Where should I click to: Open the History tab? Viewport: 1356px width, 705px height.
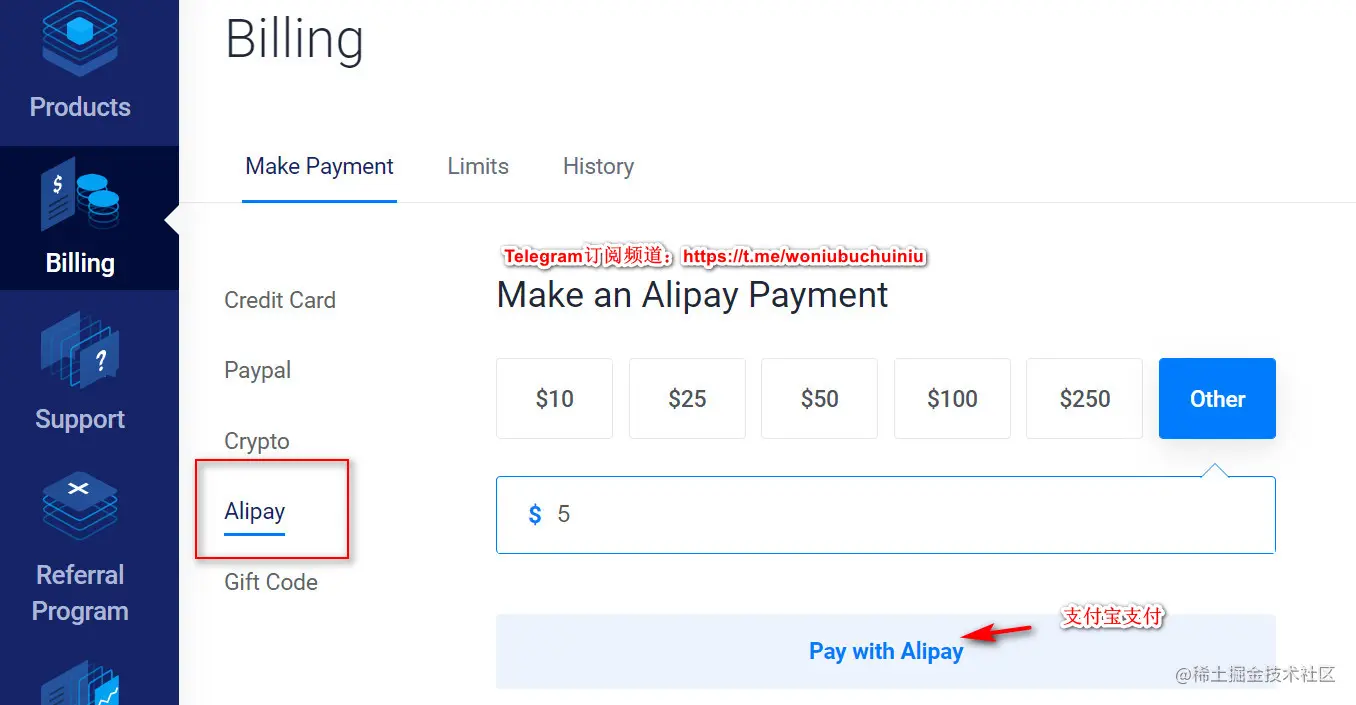tap(598, 166)
